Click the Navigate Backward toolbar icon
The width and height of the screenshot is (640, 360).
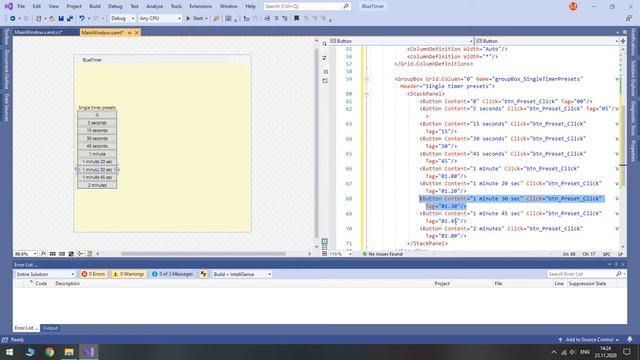13,18
